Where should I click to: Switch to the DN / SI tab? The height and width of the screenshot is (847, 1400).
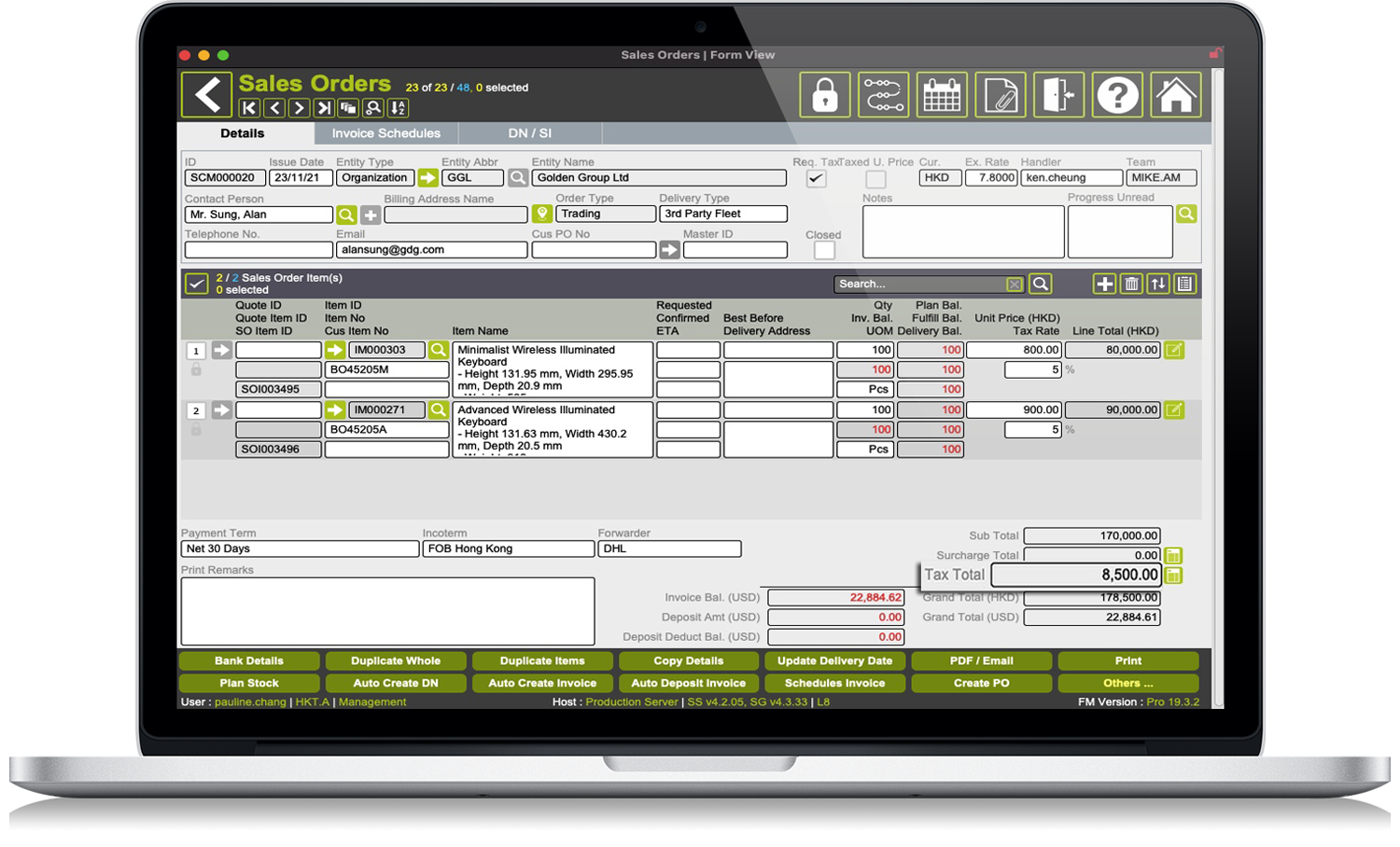529,133
